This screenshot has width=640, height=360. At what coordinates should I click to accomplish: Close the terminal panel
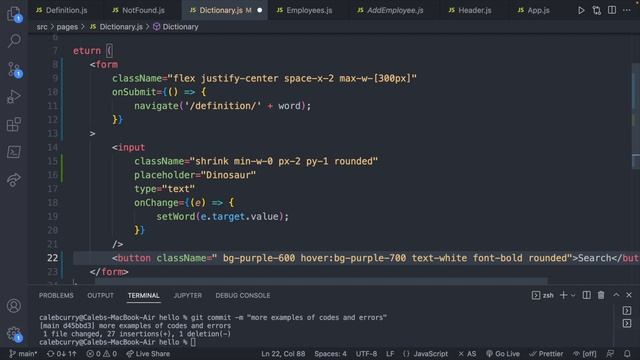629,295
